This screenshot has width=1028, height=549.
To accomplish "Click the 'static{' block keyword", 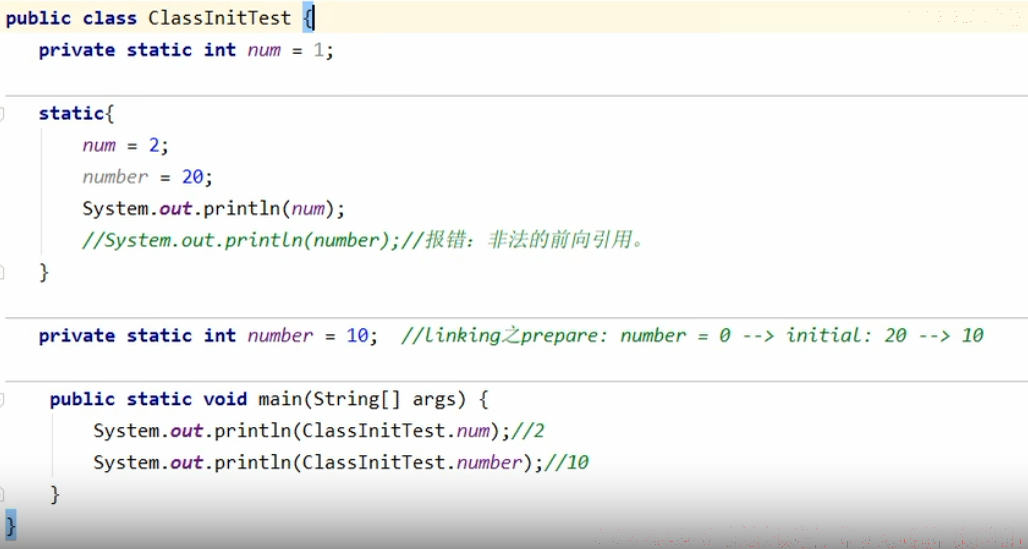I will pyautogui.click(x=76, y=113).
